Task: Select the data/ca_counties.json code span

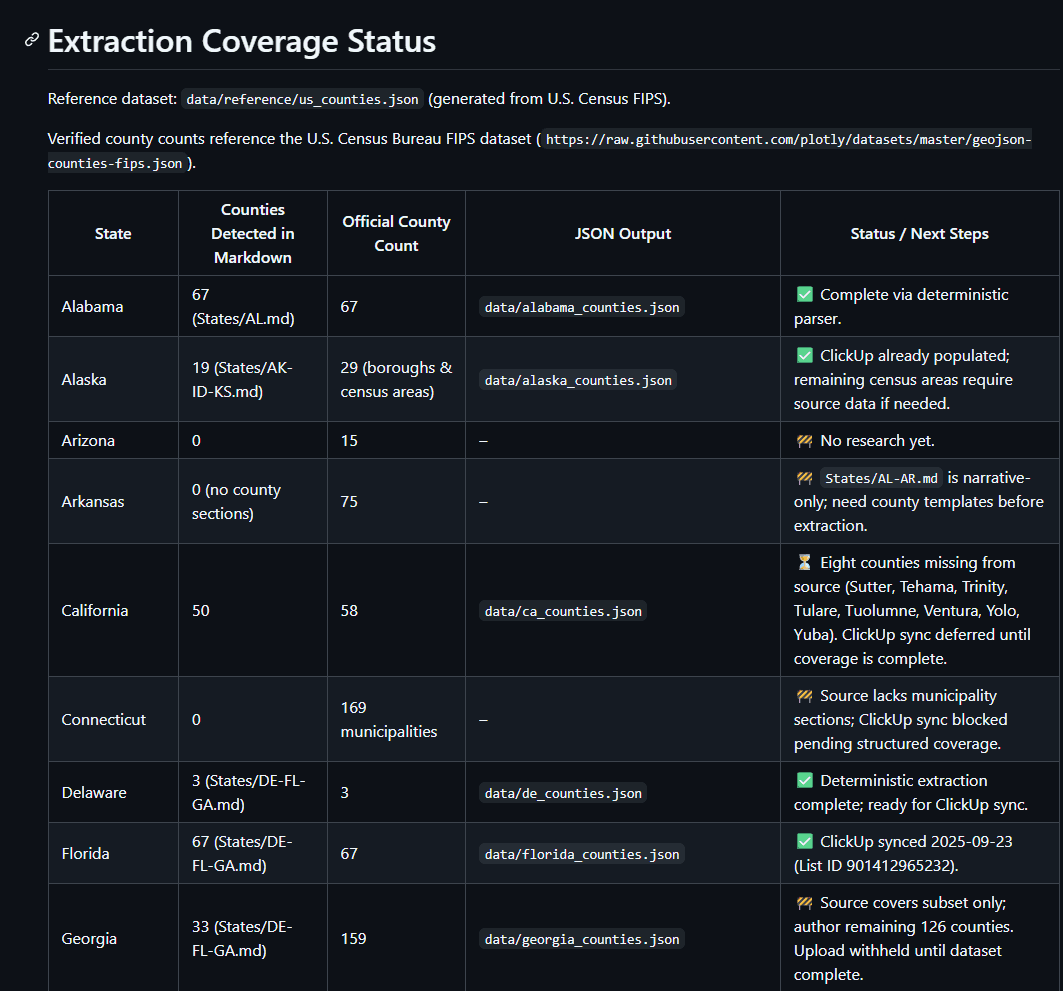Action: tap(562, 610)
